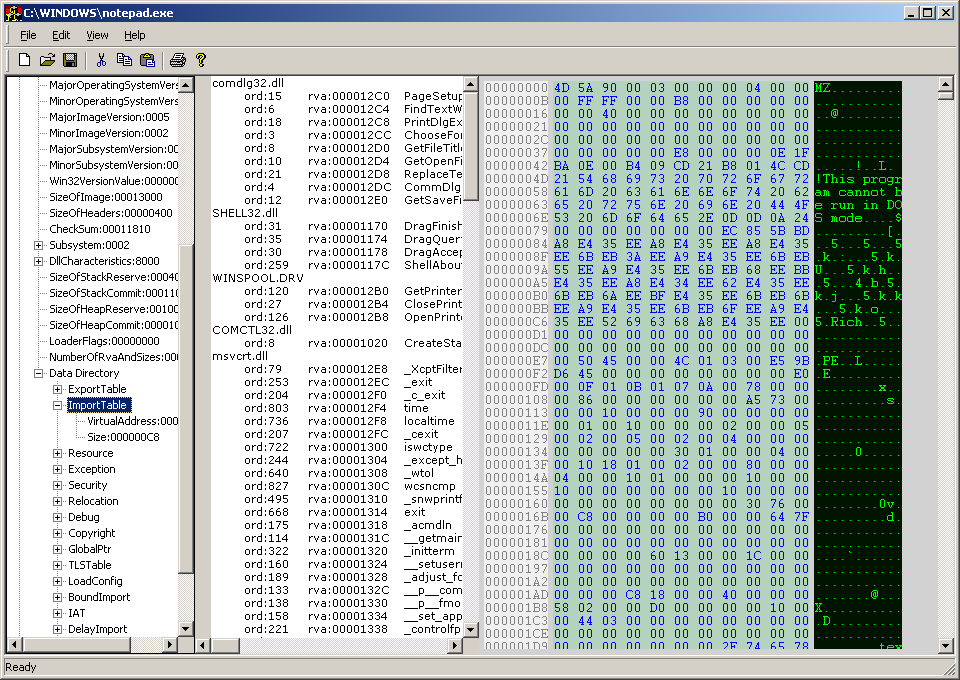The height and width of the screenshot is (680, 960).
Task: Click the Print toolbar icon
Action: coord(178,59)
